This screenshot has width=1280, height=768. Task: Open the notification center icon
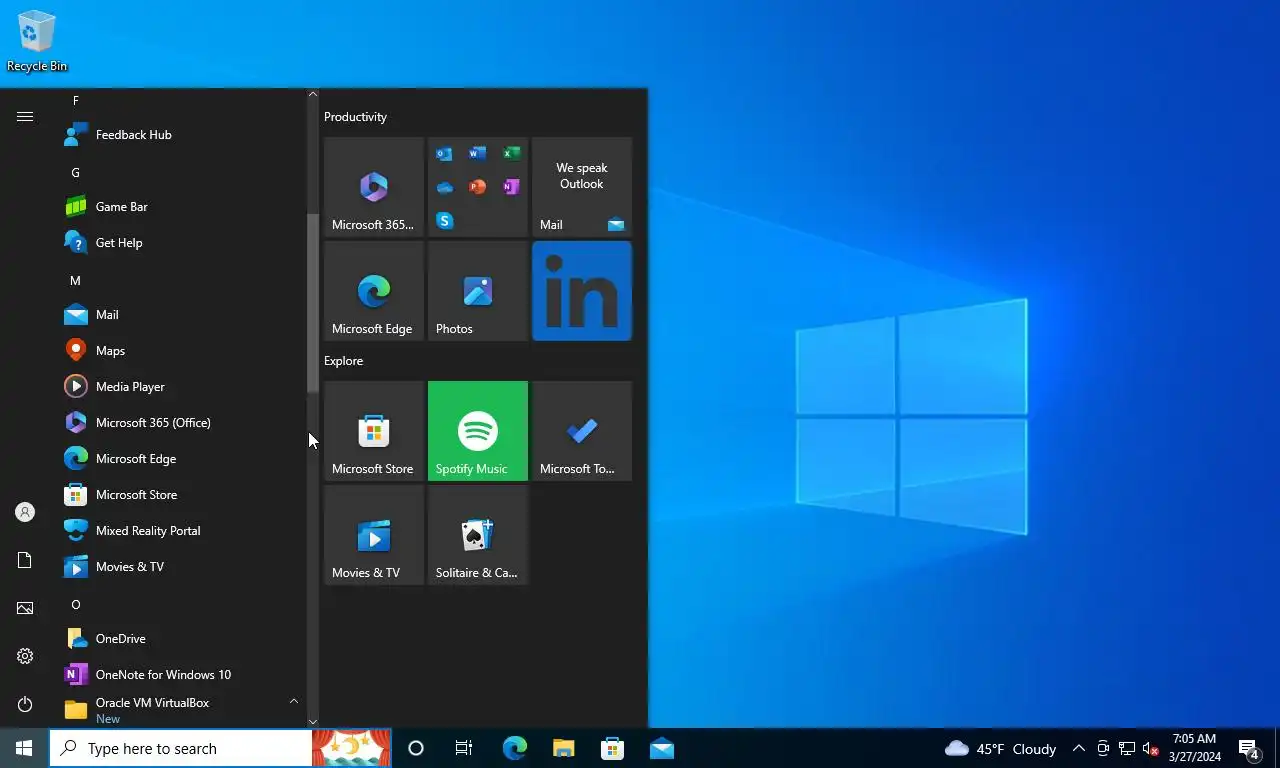(x=1249, y=748)
